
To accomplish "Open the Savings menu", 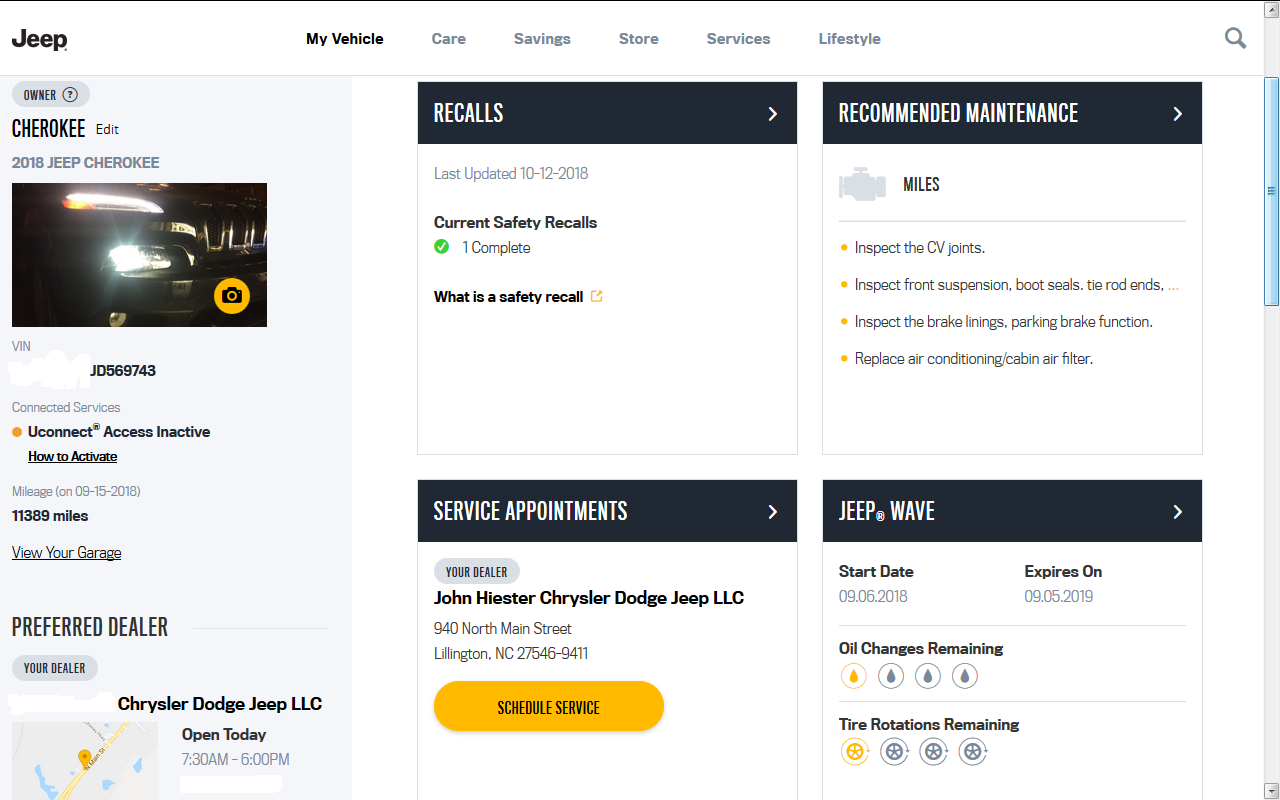I will [x=542, y=39].
